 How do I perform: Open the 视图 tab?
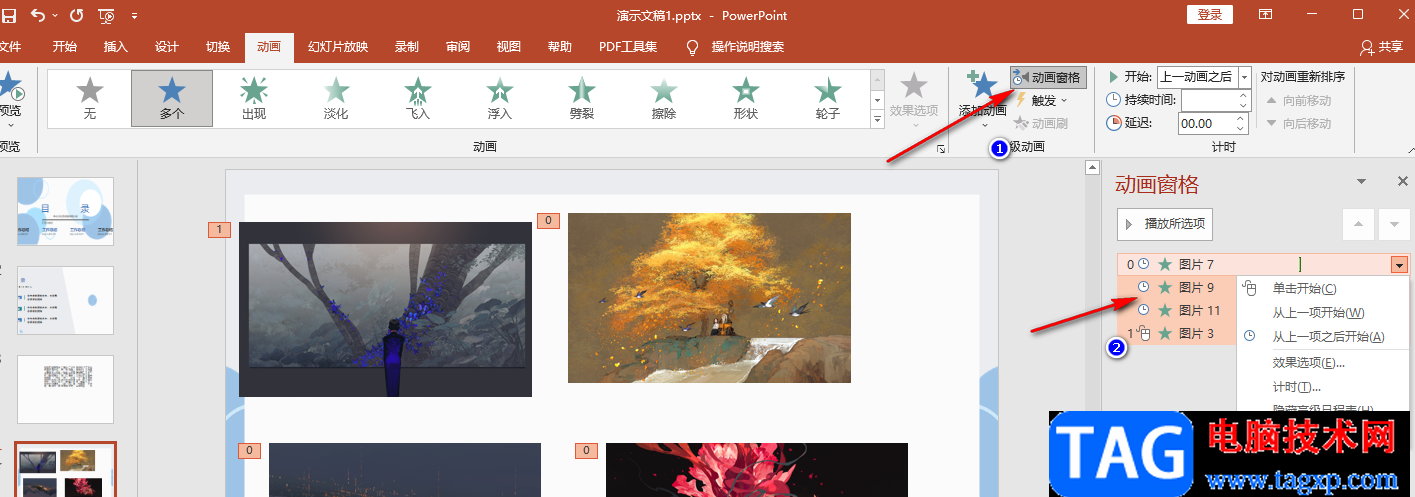[509, 46]
